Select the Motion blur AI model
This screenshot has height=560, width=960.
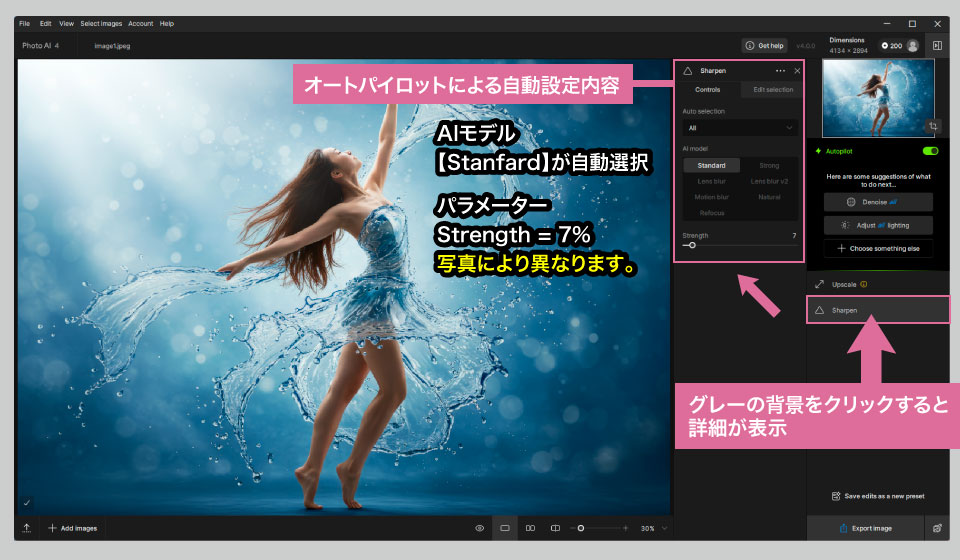click(x=711, y=197)
